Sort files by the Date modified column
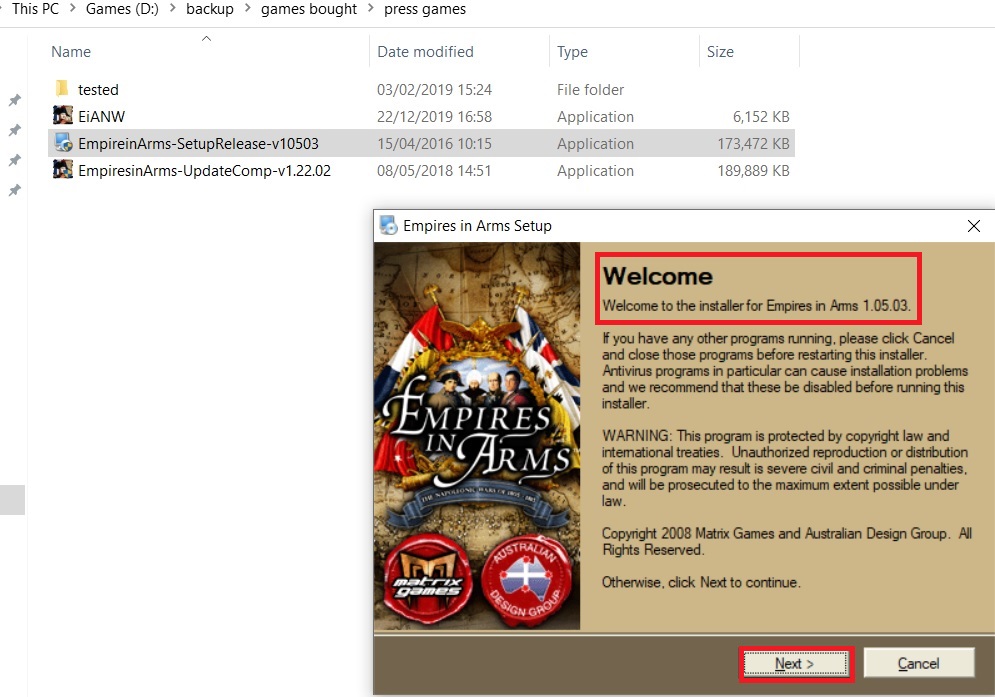Screen dimensions: 995x697 click(x=425, y=52)
